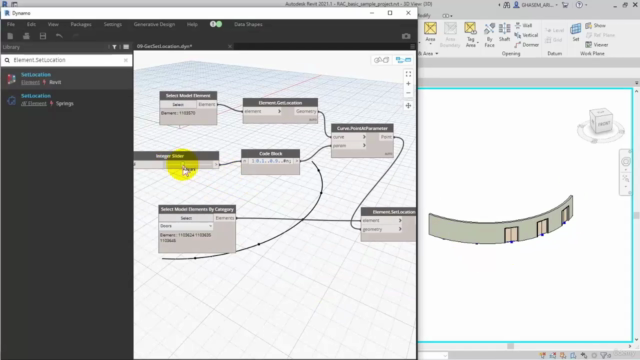640x360 pixels.
Task: Click the work plane Viewer tool
Action: [x=597, y=45]
